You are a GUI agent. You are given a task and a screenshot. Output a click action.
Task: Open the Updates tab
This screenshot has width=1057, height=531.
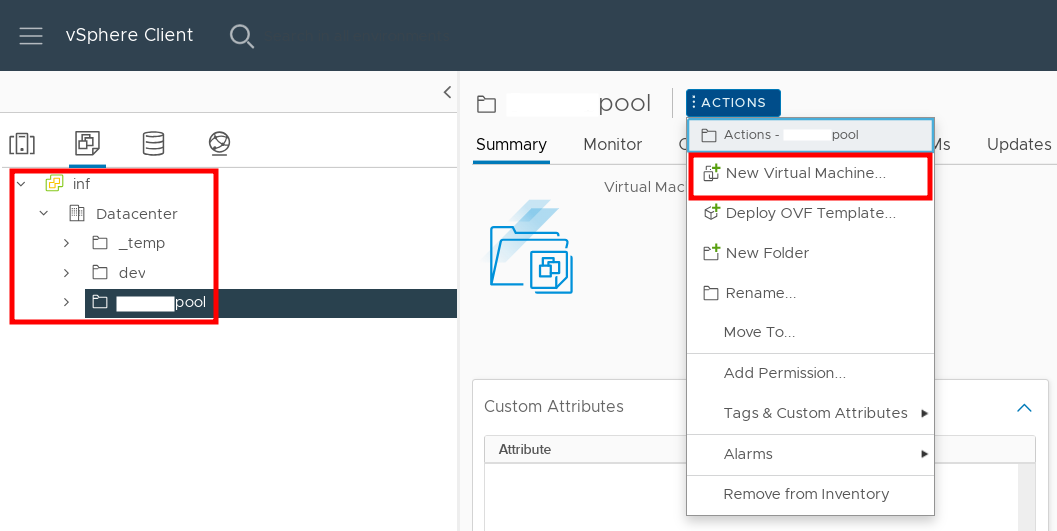[1018, 144]
